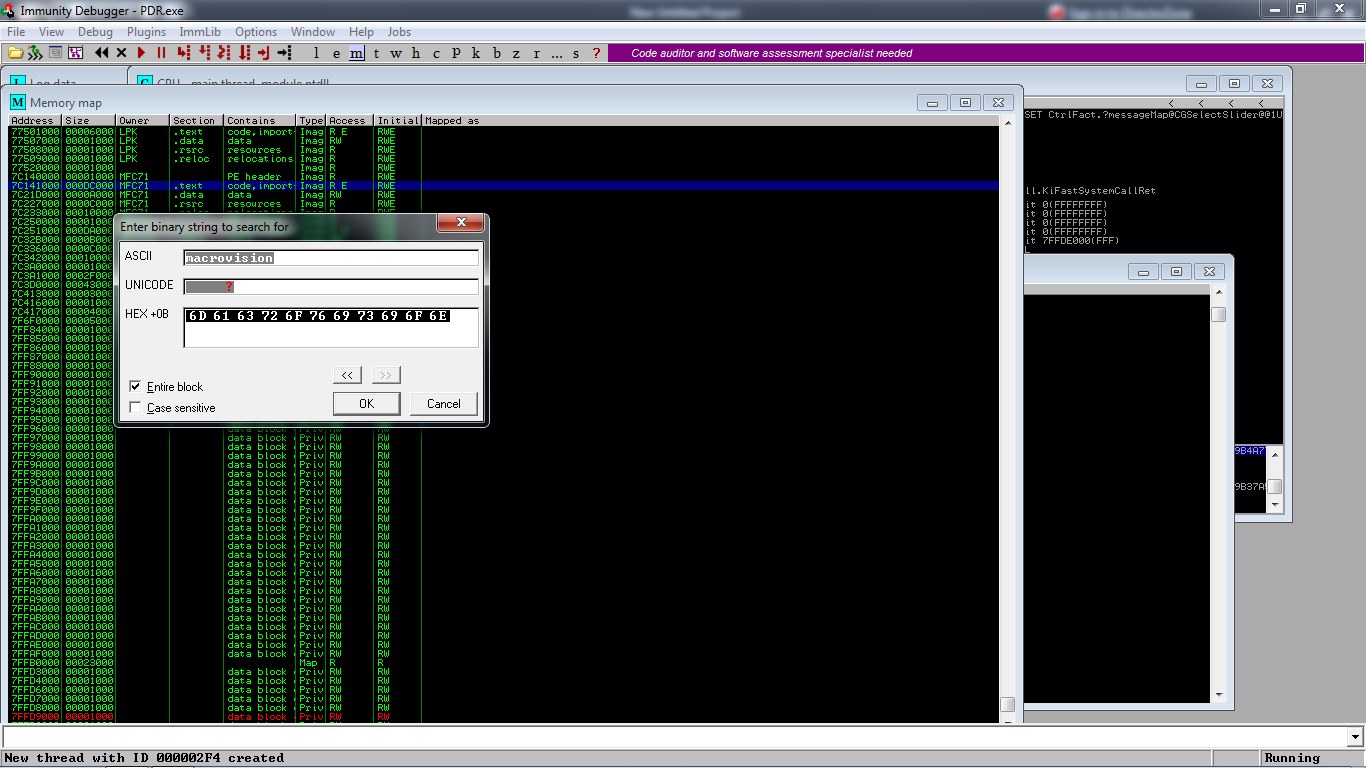Image resolution: width=1366 pixels, height=768 pixels.
Task: Open the Debug menu
Action: pos(95,32)
